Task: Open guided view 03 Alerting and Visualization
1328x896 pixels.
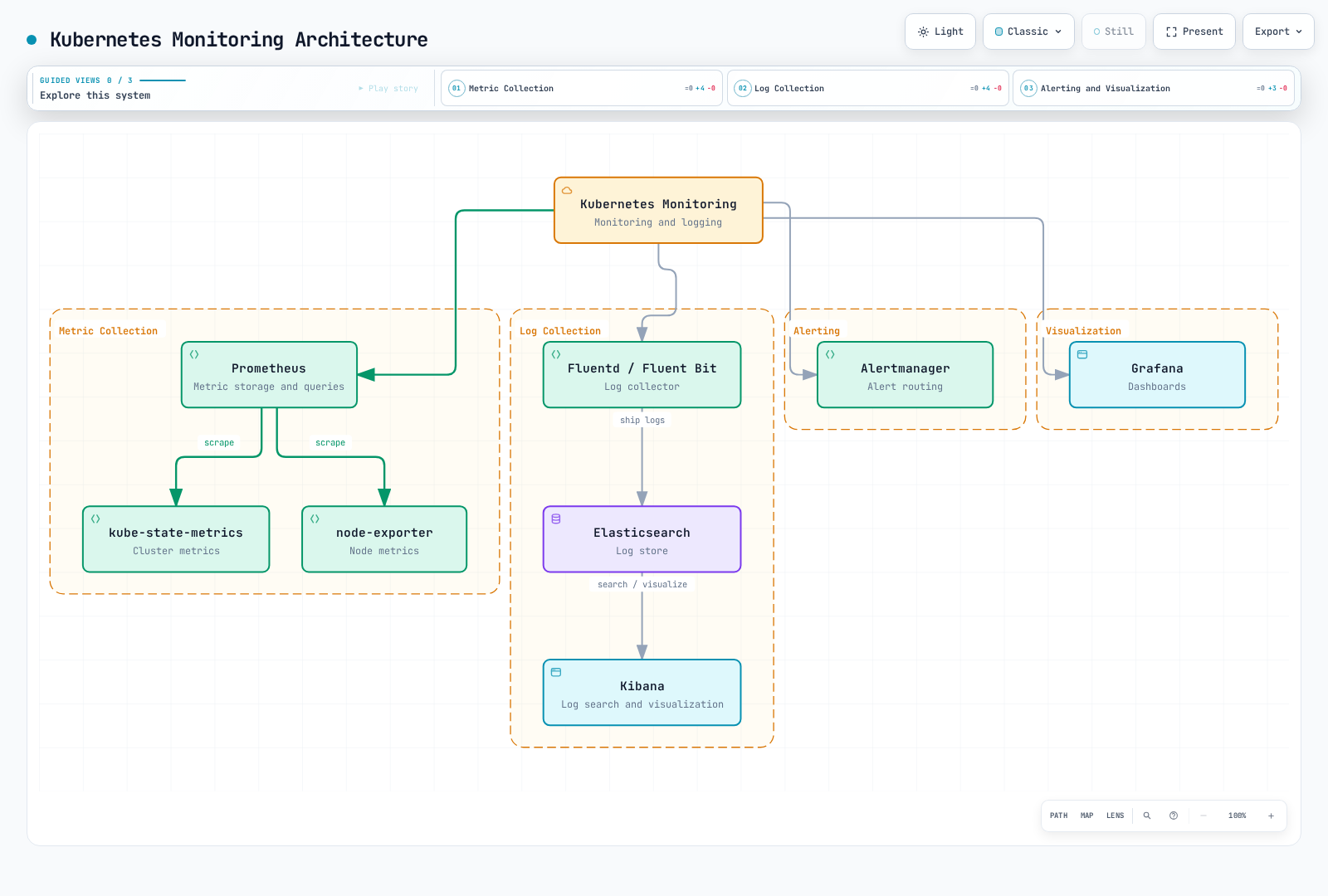Action: coord(1154,88)
